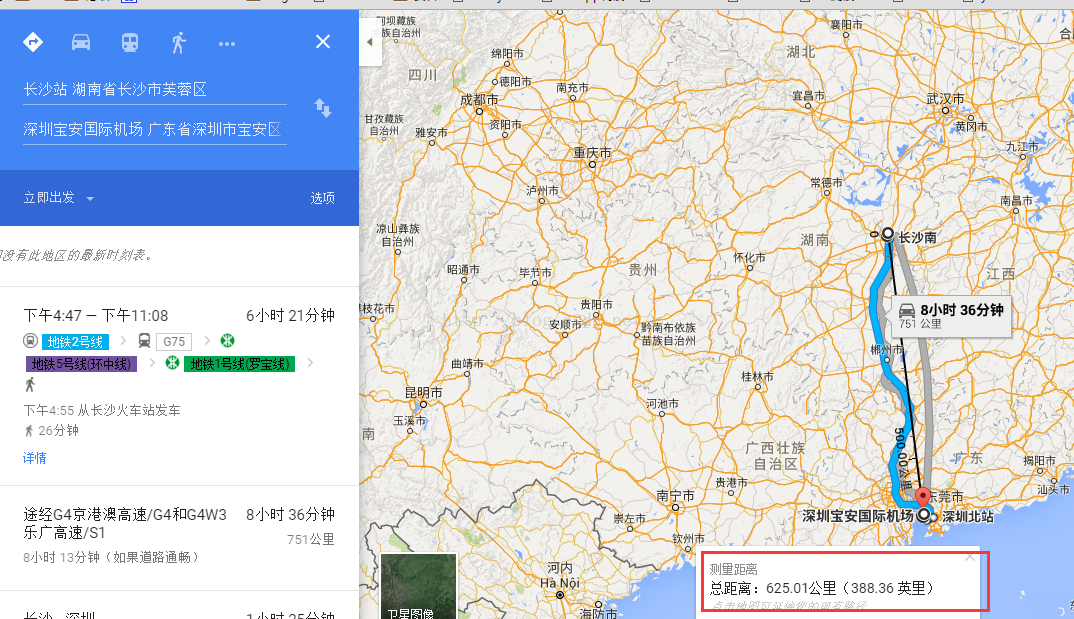The width and height of the screenshot is (1074, 619).
Task: Click the 下午4:55 从长沙火车站发车 line
Action: 102,410
